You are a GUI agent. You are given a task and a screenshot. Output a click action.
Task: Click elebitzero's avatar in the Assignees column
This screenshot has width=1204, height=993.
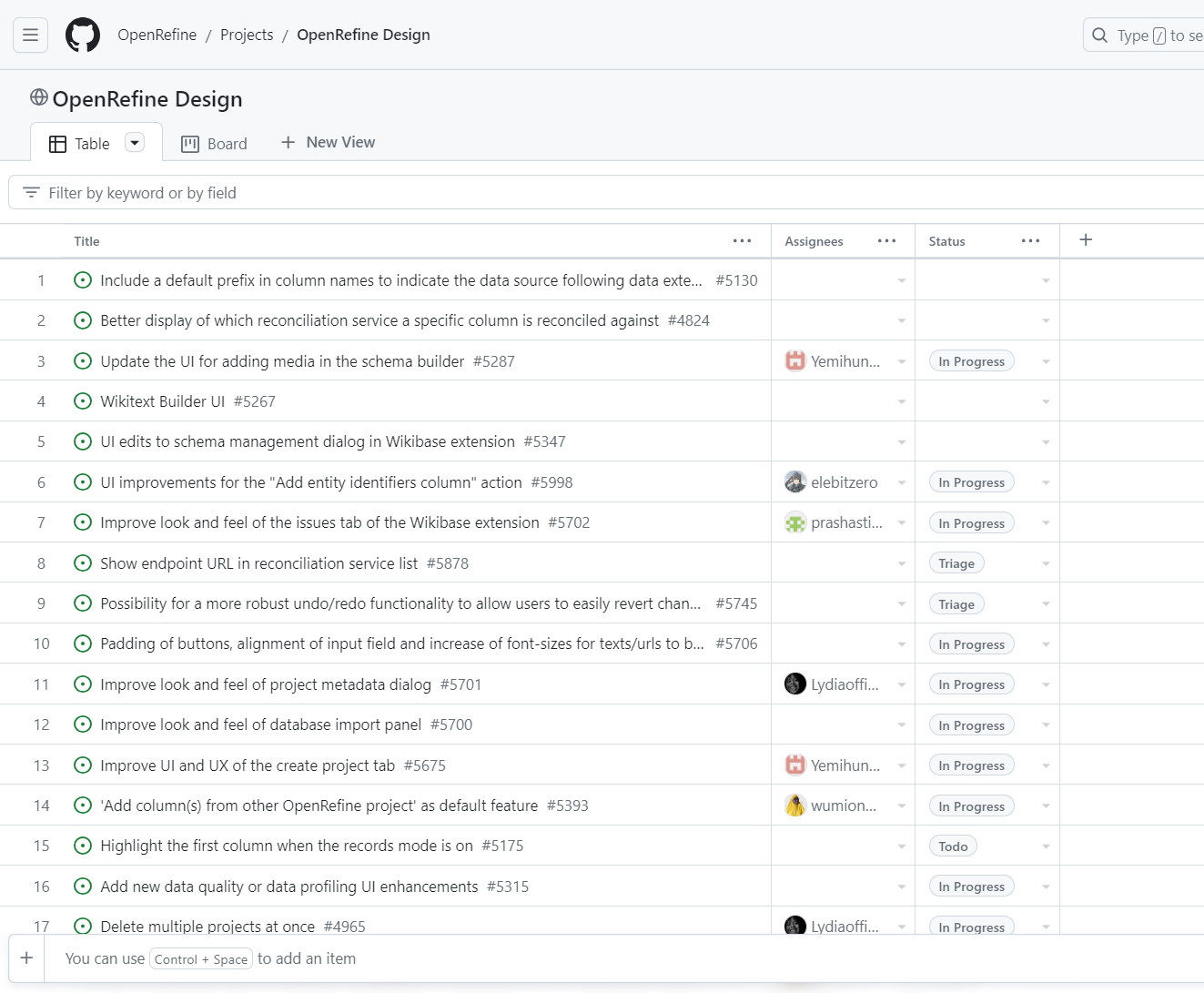(x=795, y=481)
